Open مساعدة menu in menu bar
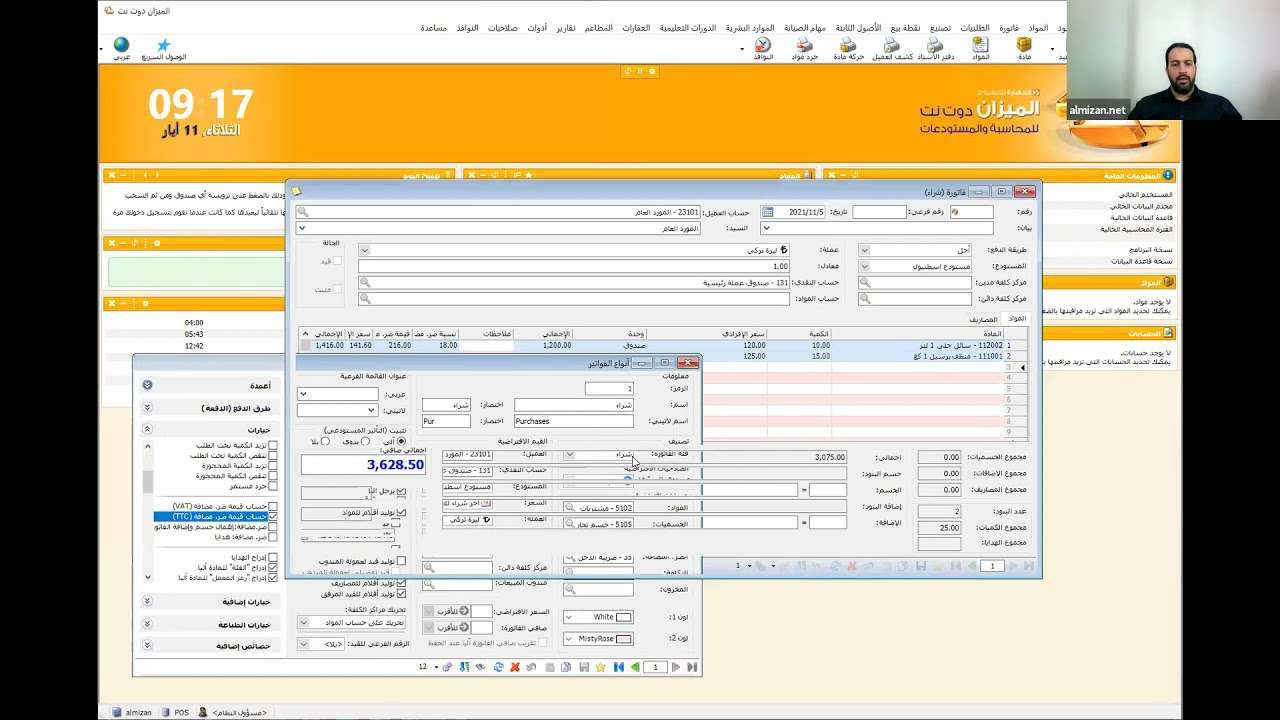This screenshot has height=720, width=1280. click(x=433, y=28)
